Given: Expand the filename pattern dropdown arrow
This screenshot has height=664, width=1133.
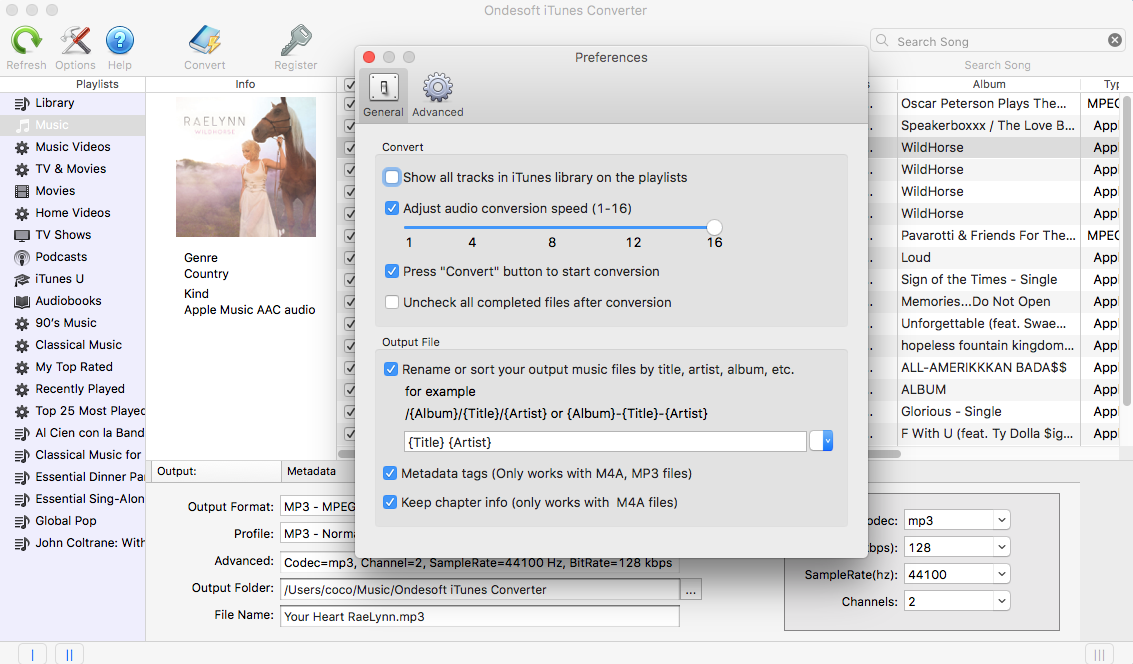Looking at the screenshot, I should 821,441.
